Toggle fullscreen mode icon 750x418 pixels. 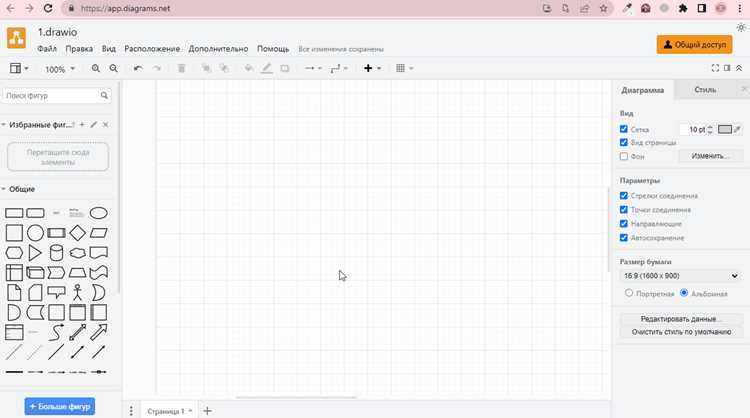point(715,68)
